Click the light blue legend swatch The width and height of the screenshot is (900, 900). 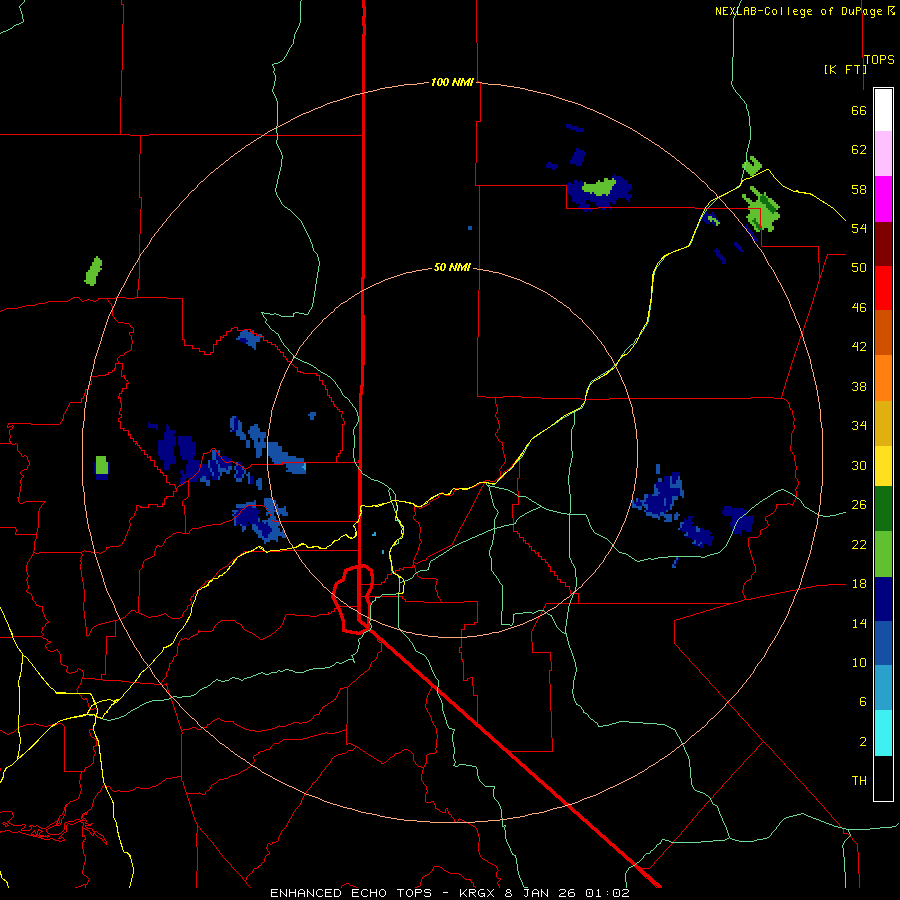tap(883, 688)
